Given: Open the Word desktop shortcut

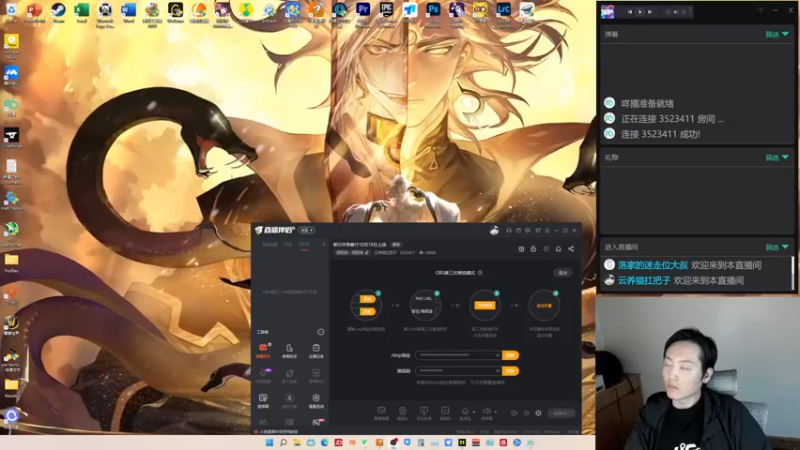Looking at the screenshot, I should [129, 11].
